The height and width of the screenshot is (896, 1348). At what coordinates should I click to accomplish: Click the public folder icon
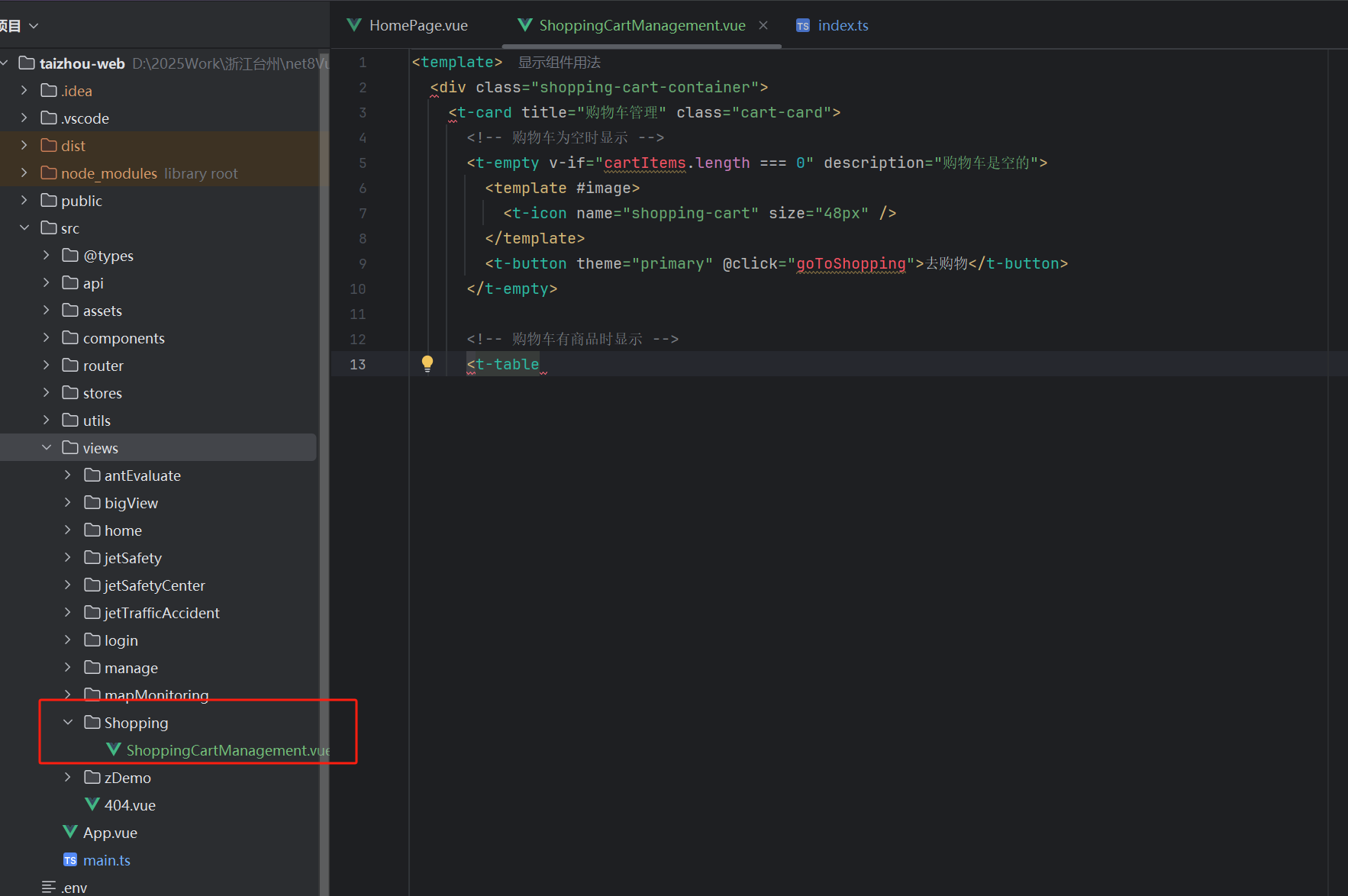coord(47,200)
